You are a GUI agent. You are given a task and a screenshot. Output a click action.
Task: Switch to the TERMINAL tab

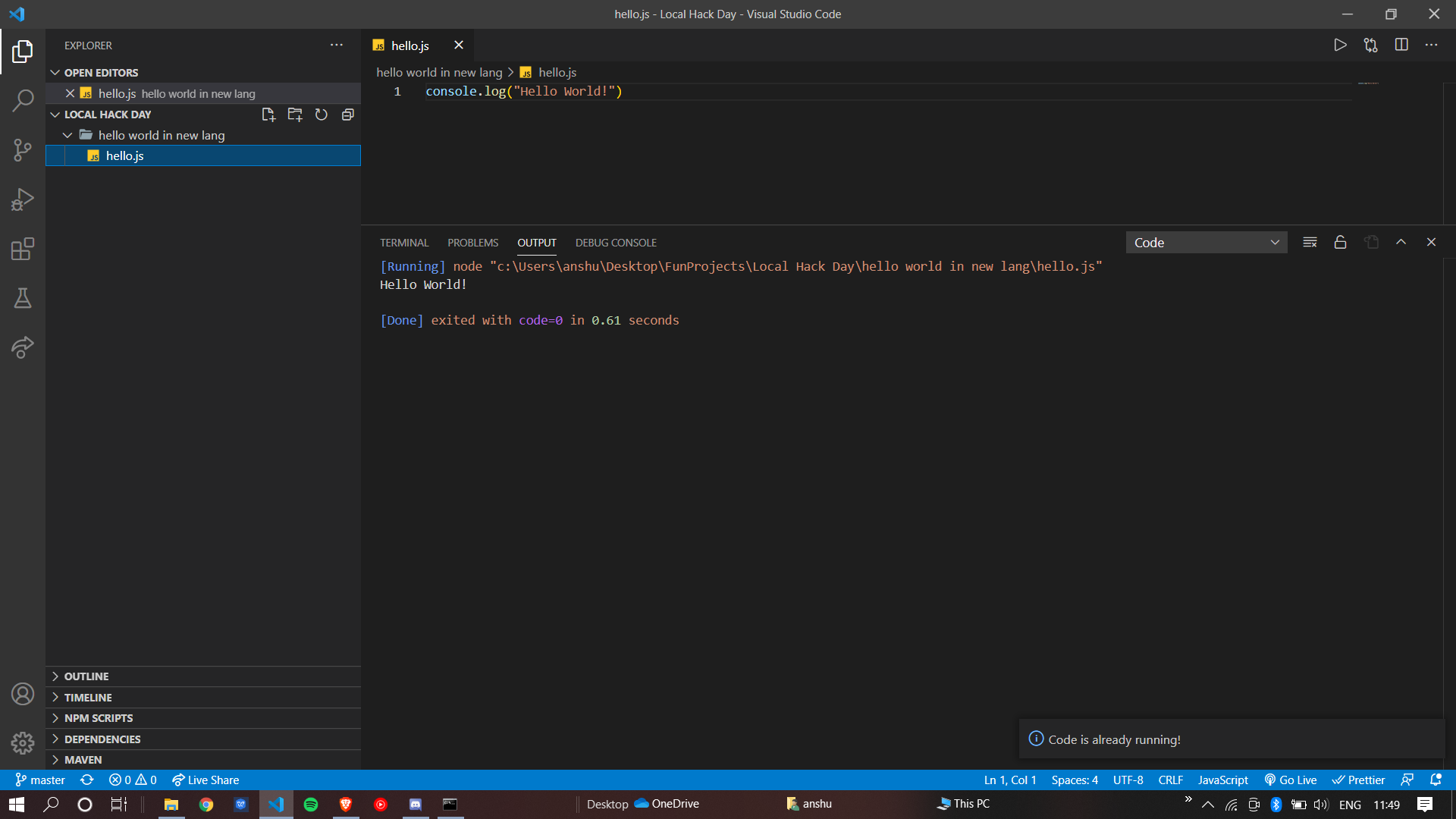click(x=404, y=243)
